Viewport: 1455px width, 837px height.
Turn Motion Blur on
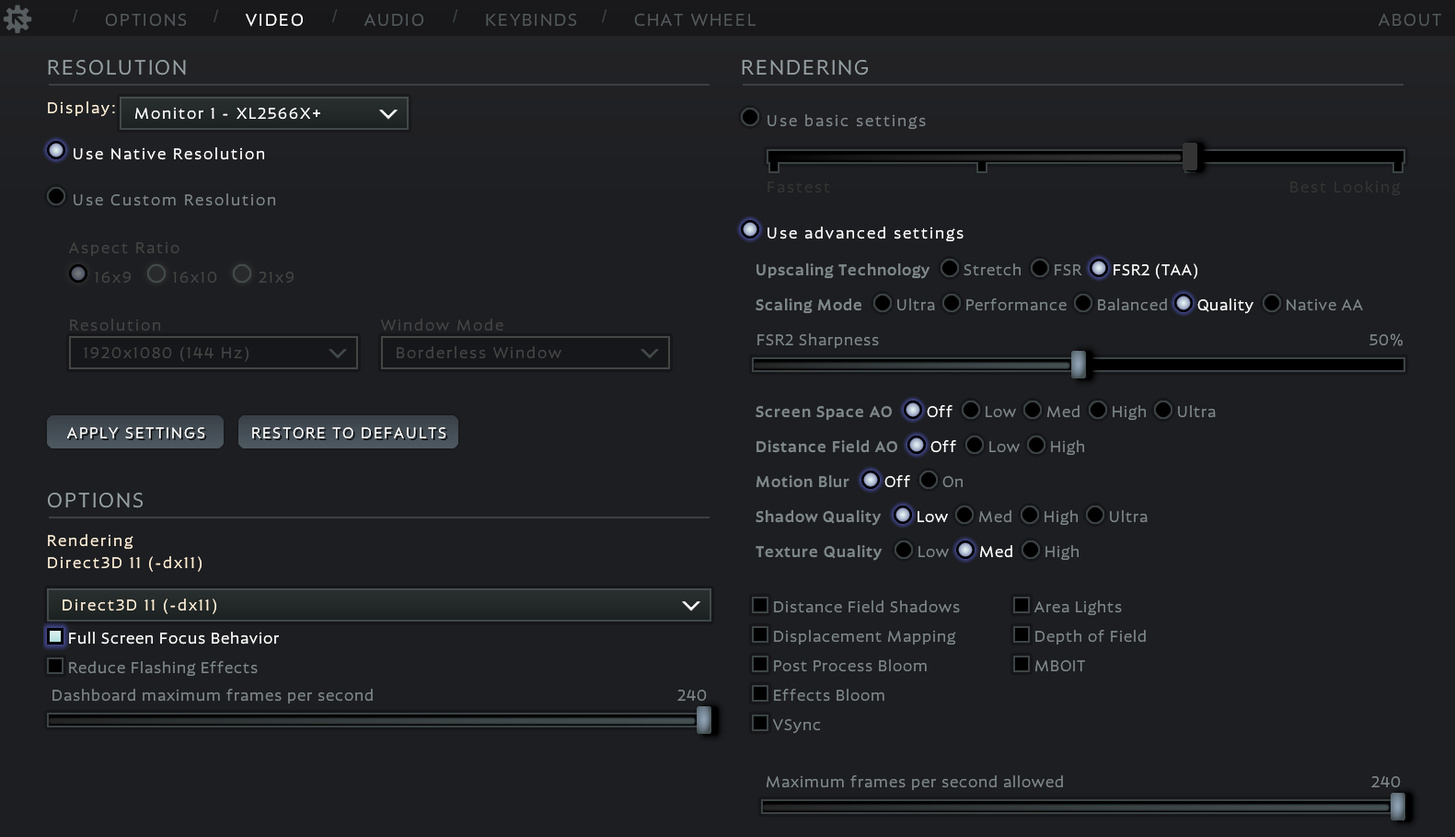[x=926, y=480]
